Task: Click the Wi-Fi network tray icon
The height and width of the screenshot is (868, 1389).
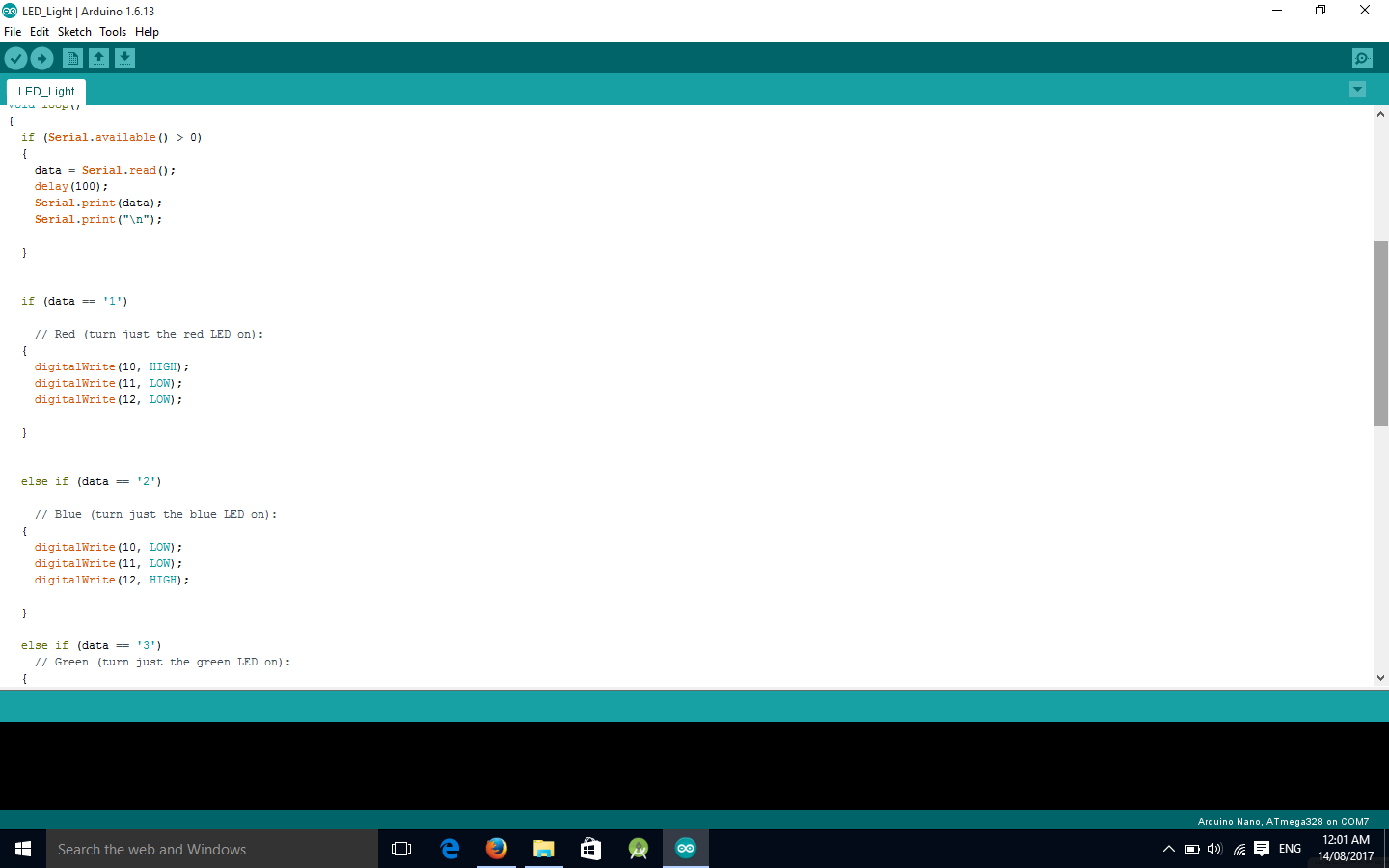Action: 1239,849
